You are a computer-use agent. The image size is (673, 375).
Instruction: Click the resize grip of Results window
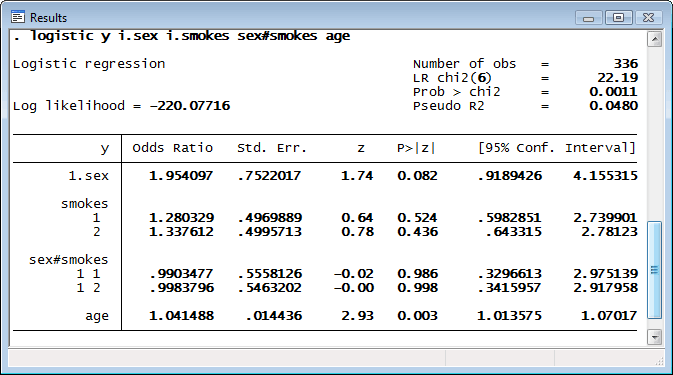click(659, 362)
